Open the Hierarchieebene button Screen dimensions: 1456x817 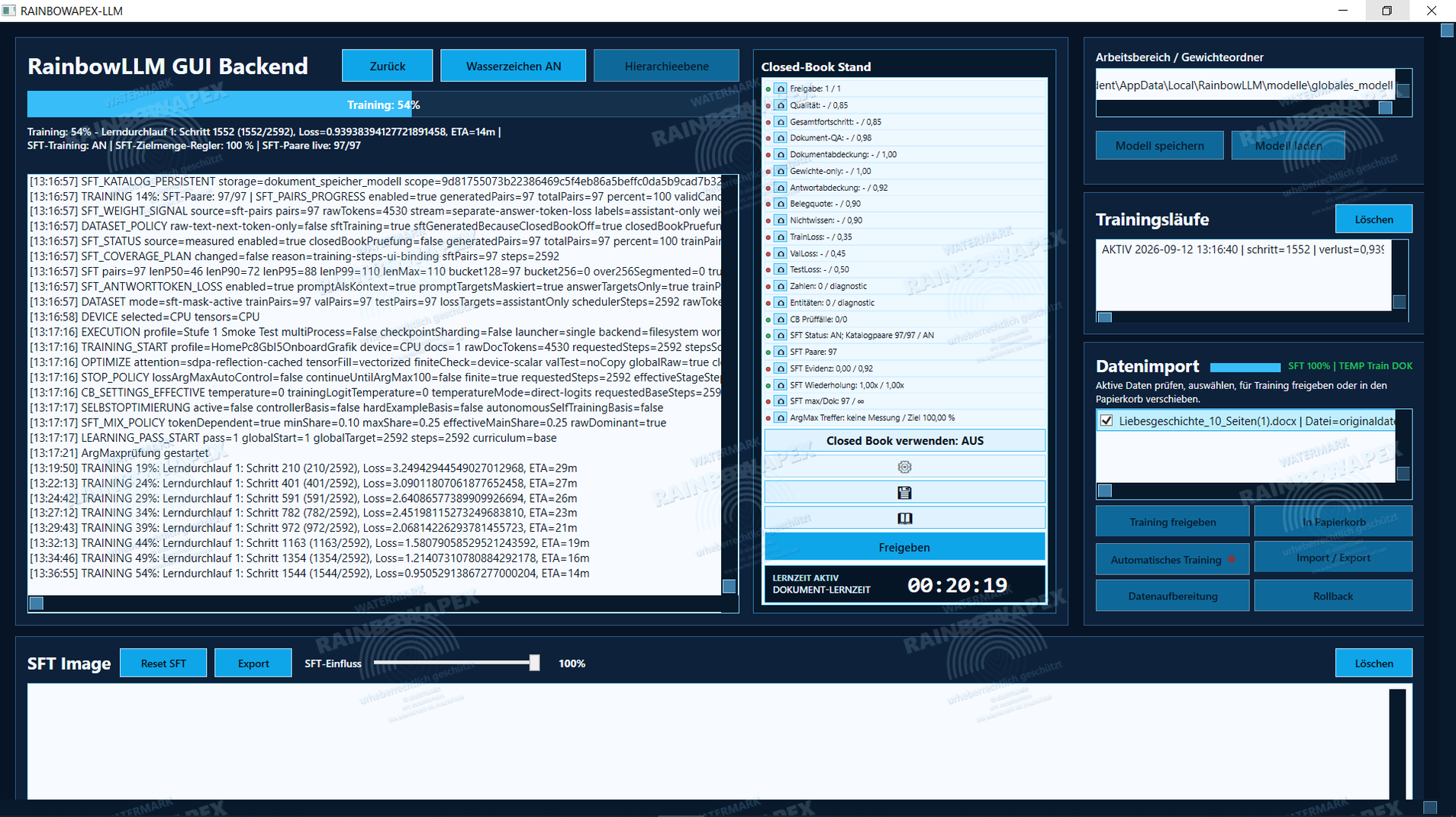pos(666,66)
